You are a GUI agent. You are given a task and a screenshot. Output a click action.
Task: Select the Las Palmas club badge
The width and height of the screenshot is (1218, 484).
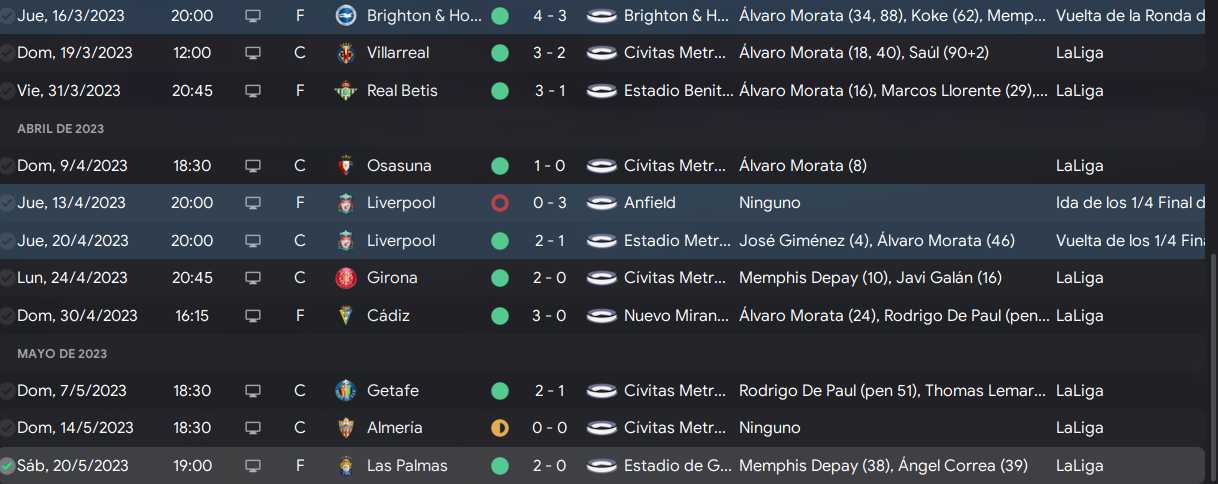tap(345, 466)
